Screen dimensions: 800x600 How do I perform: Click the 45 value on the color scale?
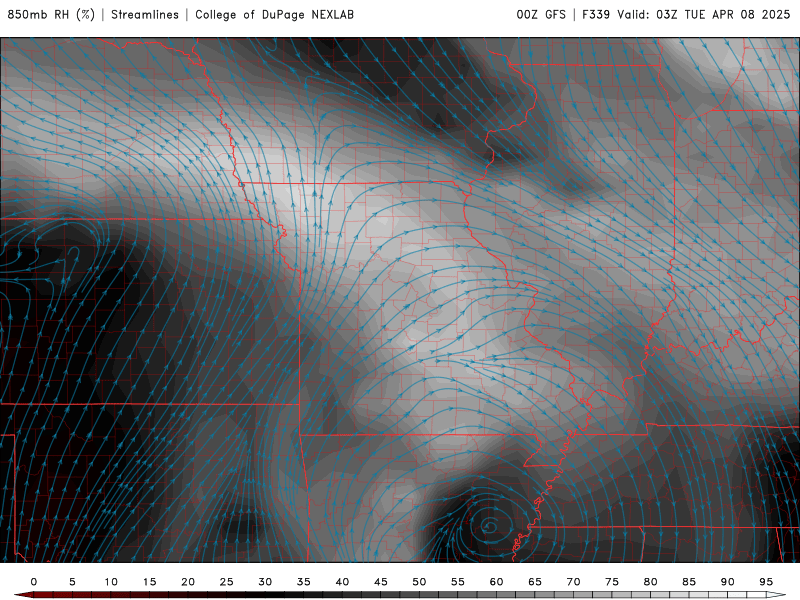pos(381,582)
